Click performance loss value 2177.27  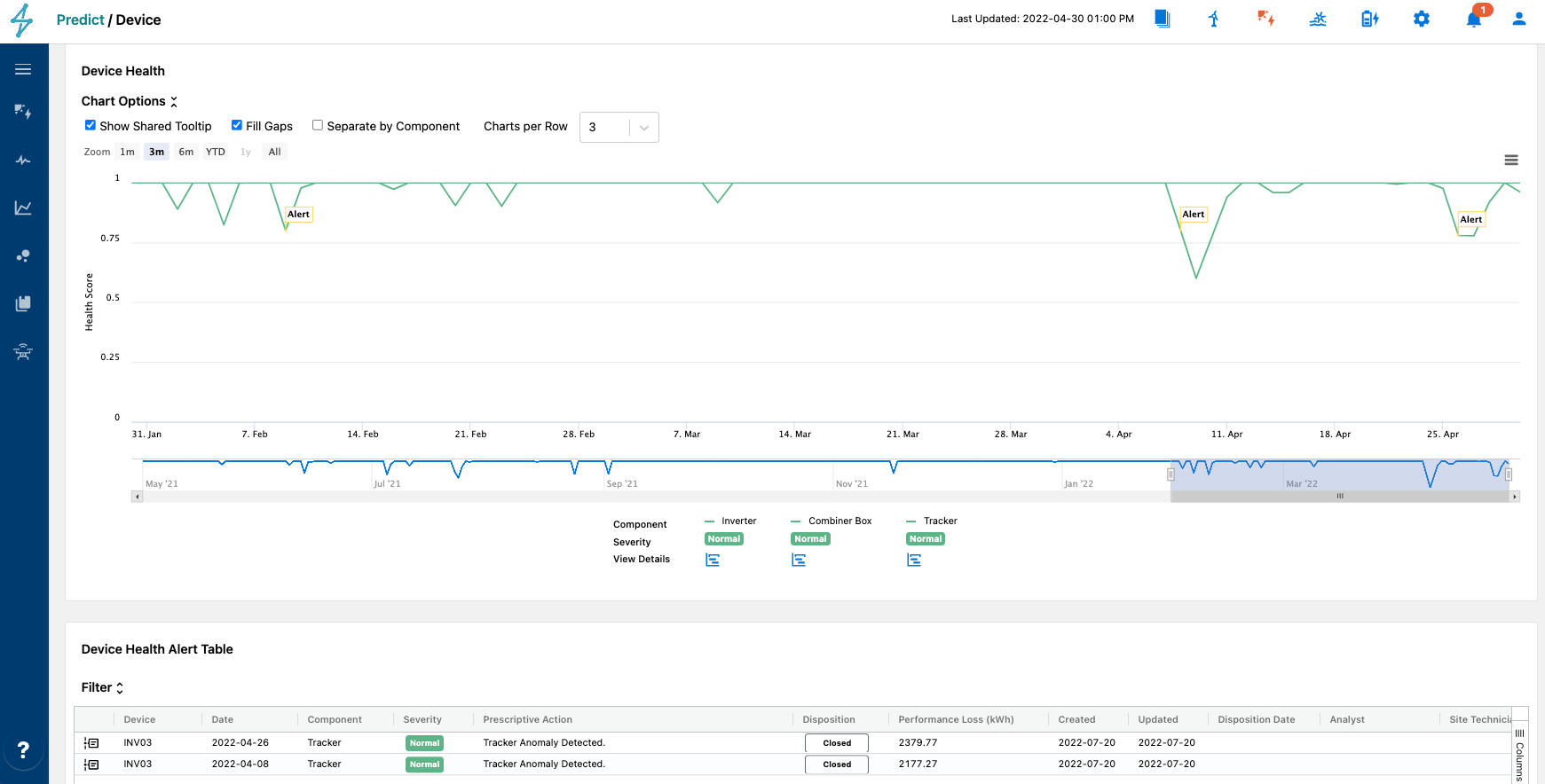[x=918, y=764]
